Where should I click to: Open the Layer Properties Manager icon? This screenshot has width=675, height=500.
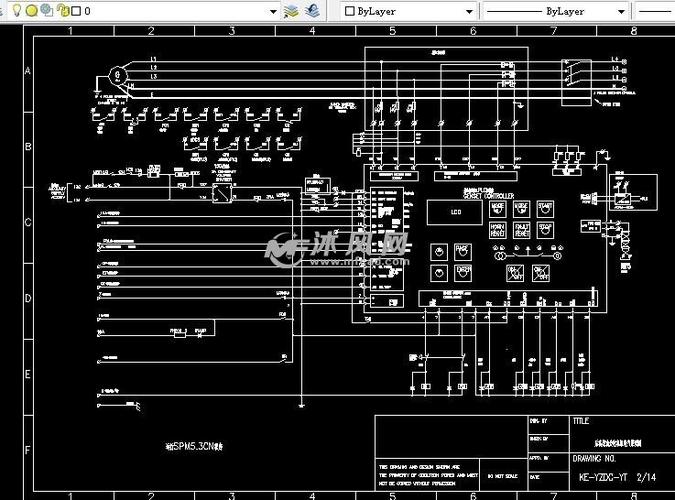click(291, 11)
